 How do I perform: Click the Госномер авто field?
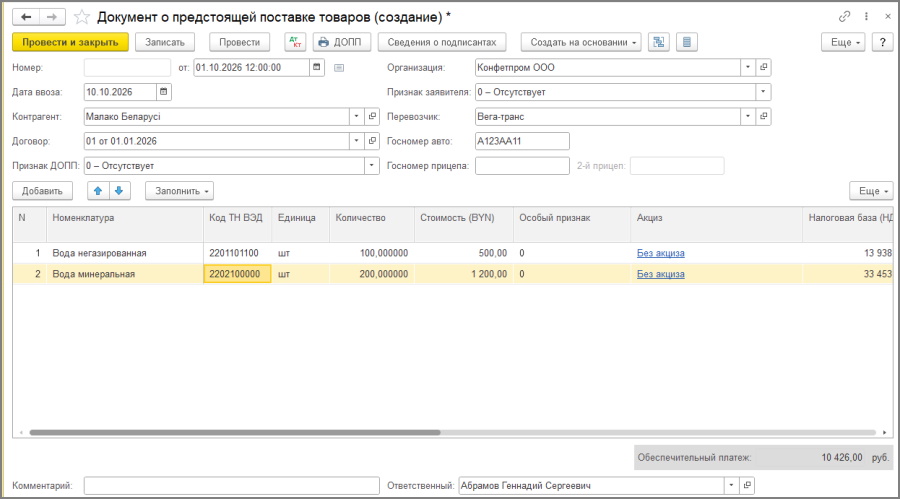(x=522, y=141)
